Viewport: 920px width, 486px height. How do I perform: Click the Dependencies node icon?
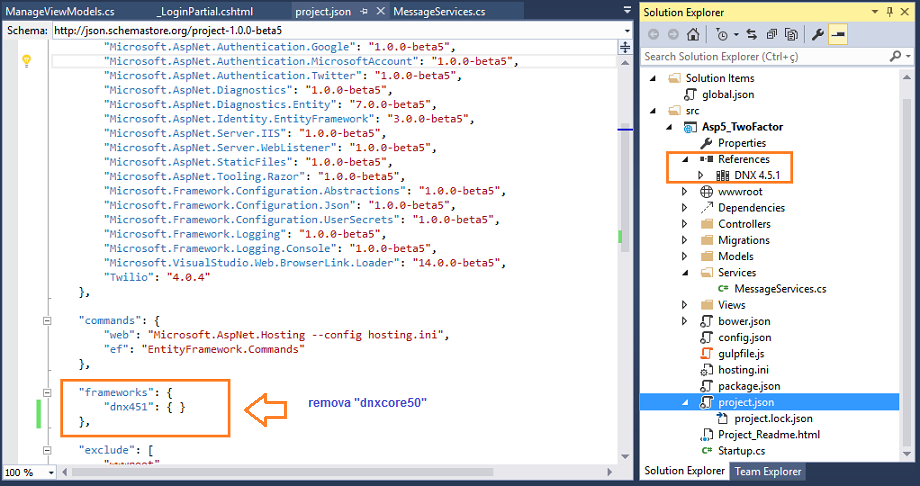pyautogui.click(x=706, y=208)
